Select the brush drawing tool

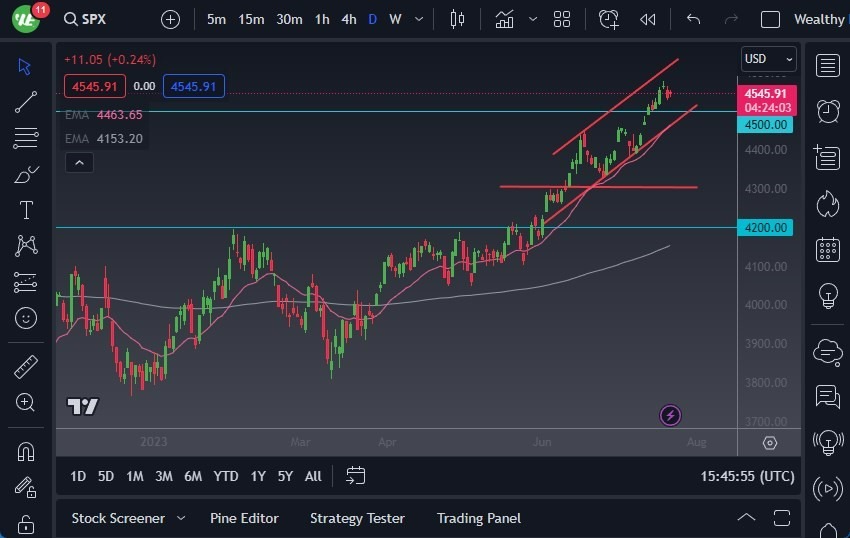click(x=25, y=174)
